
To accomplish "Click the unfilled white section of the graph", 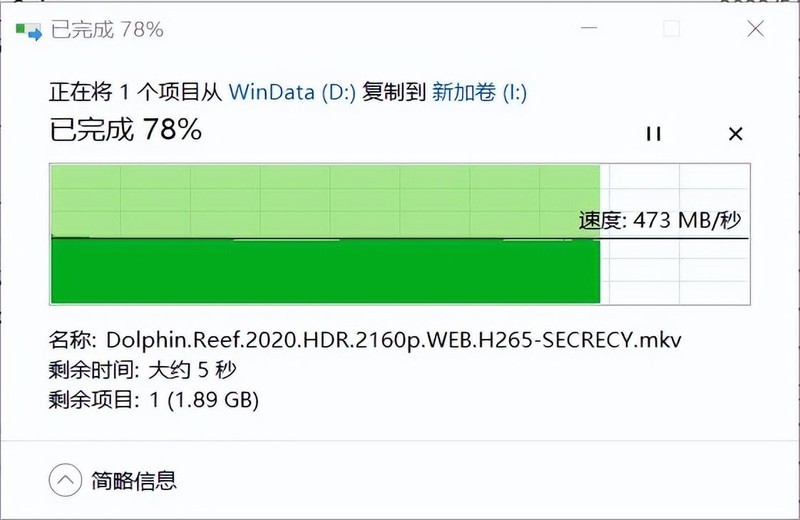I will (x=675, y=235).
